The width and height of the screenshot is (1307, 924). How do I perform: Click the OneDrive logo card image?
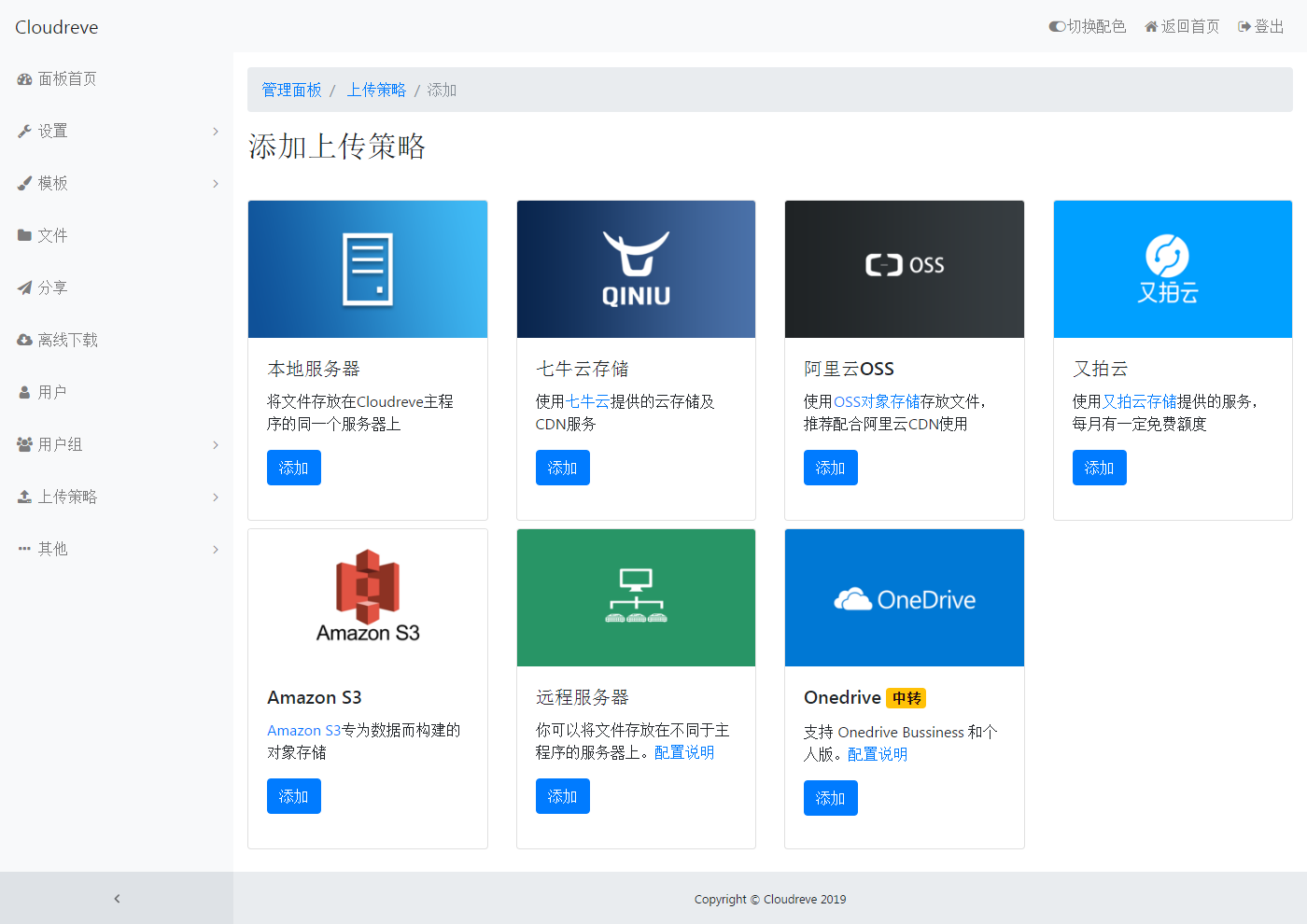(x=905, y=597)
